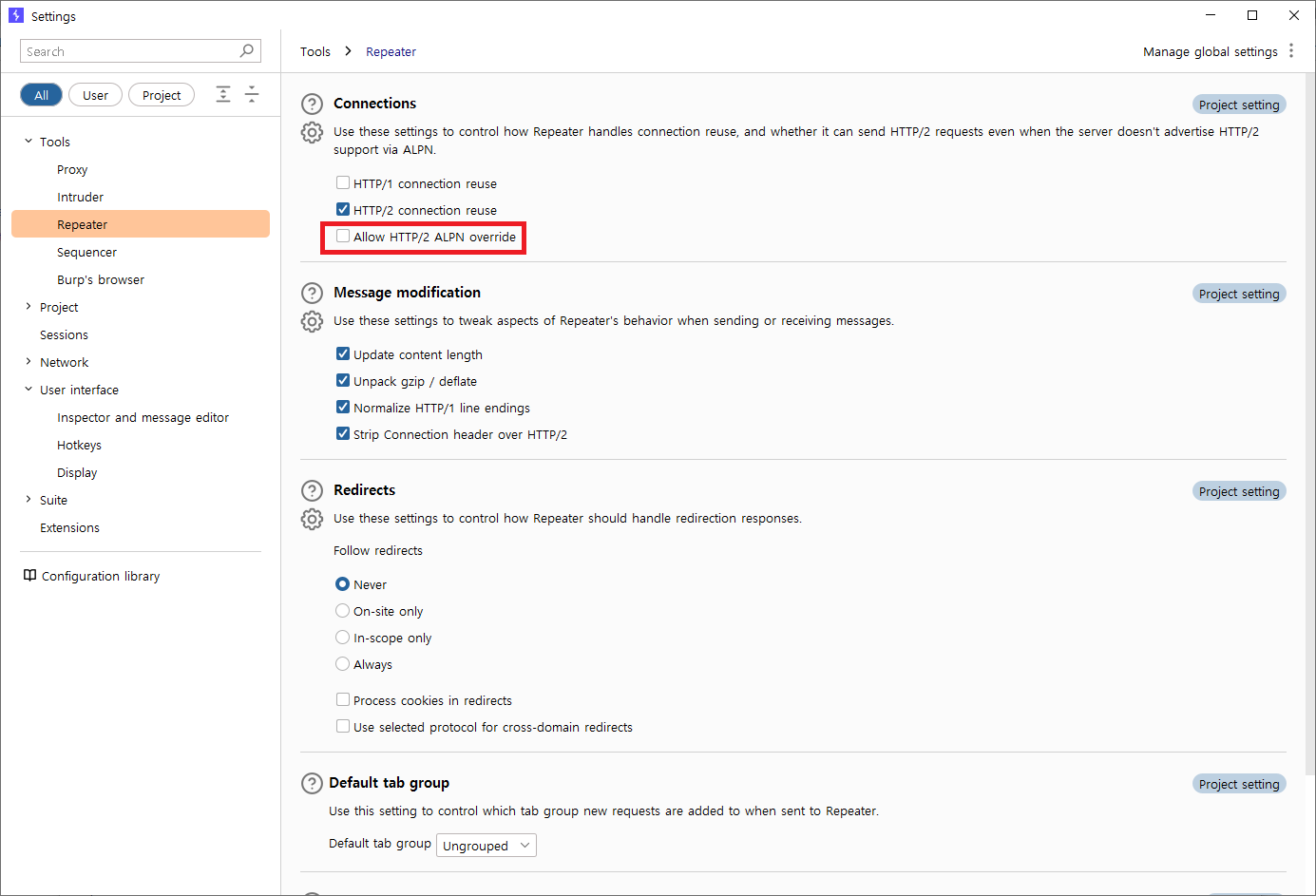Uncheck Unpack gzip / deflate
The width and height of the screenshot is (1316, 896).
pos(343,380)
